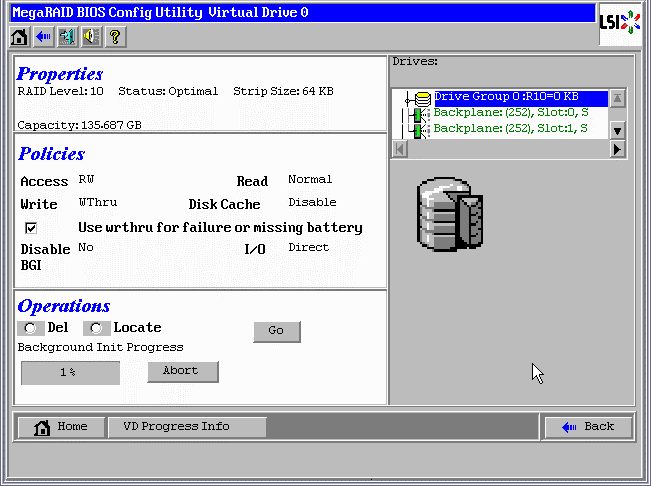Image resolution: width=651 pixels, height=486 pixels.
Task: Click the Drive Group 0 disk stack icon
Action: click(422, 99)
